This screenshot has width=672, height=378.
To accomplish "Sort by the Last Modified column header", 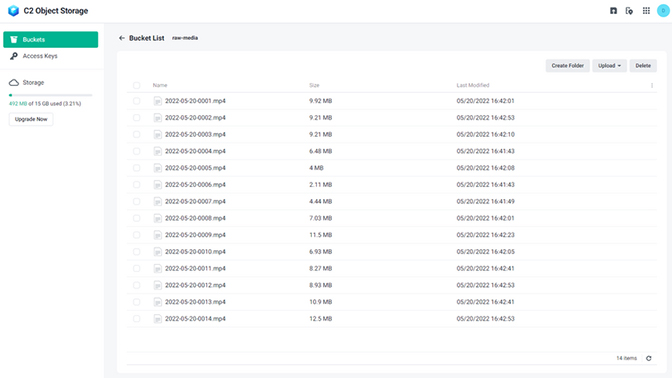I will pos(473,85).
